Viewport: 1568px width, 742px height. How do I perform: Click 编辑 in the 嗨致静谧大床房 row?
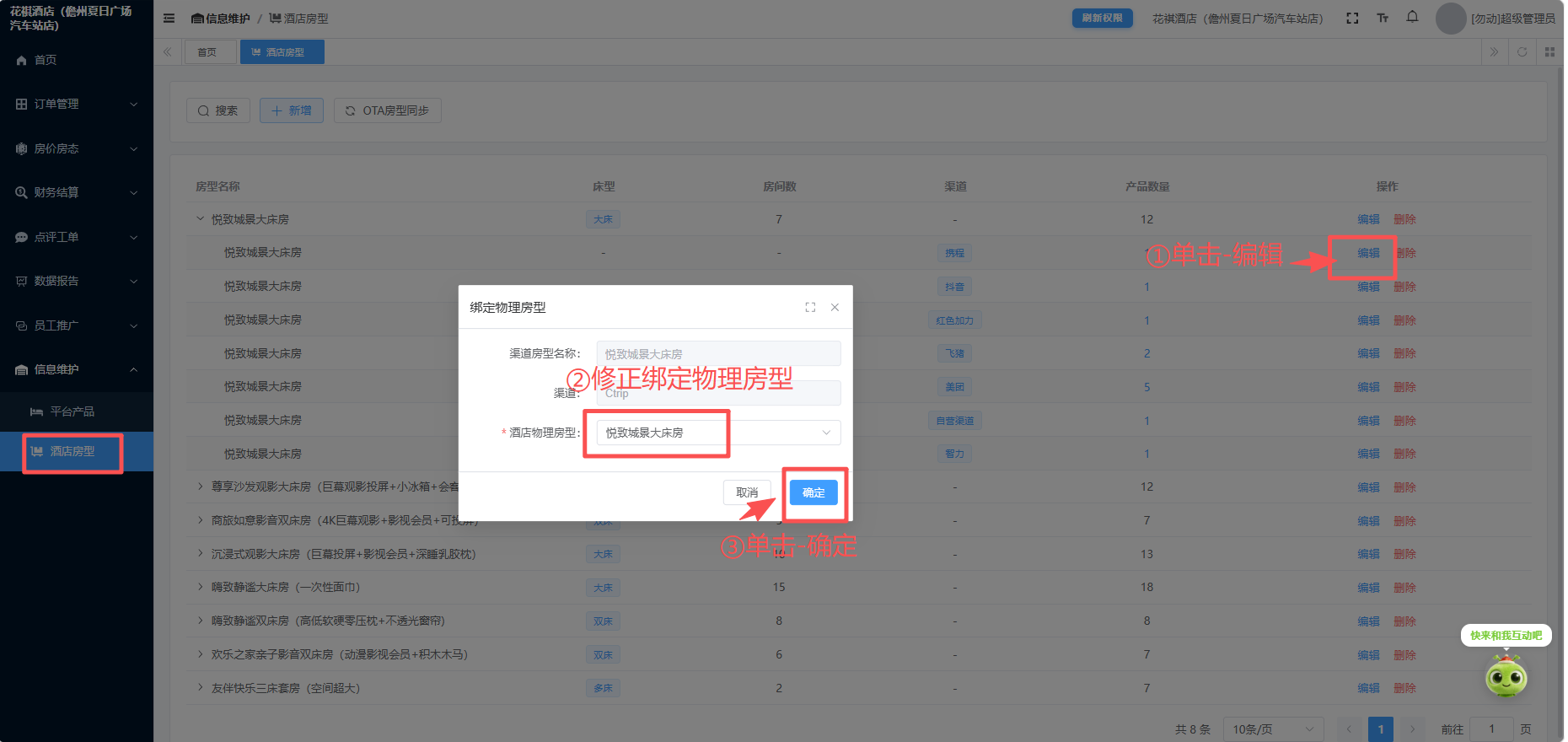coord(1368,588)
